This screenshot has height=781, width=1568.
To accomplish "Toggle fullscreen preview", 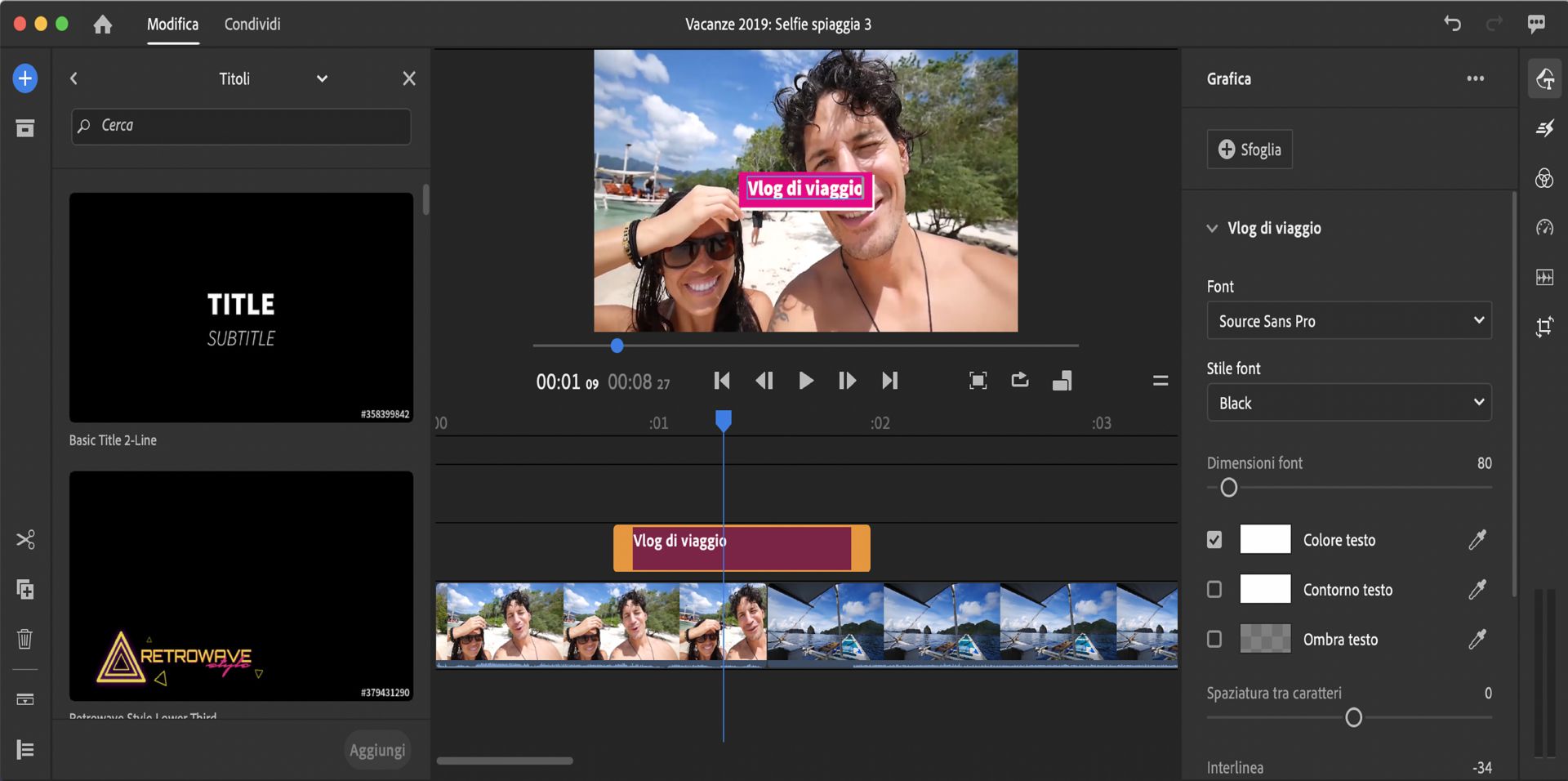I will pos(978,381).
